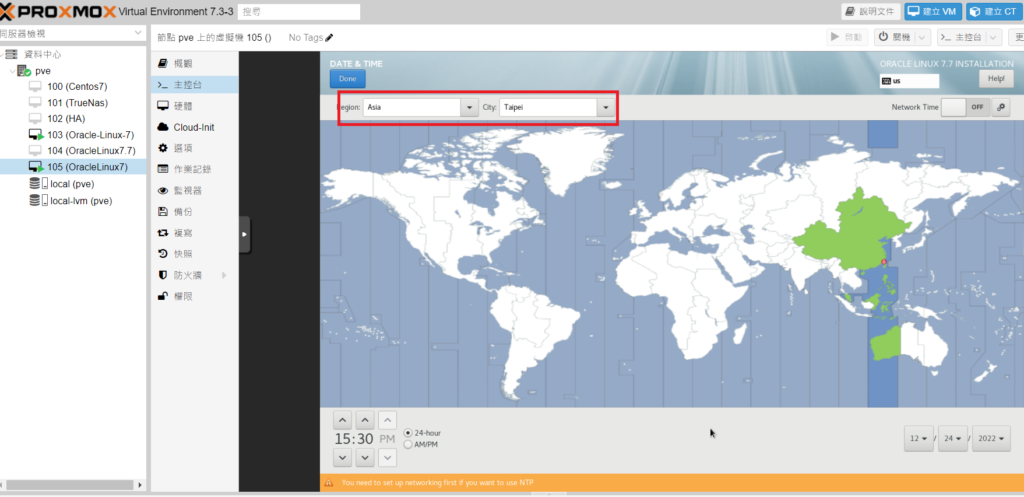The height and width of the screenshot is (497, 1024).
Task: Open the permissions lock item
Action: coord(182,296)
